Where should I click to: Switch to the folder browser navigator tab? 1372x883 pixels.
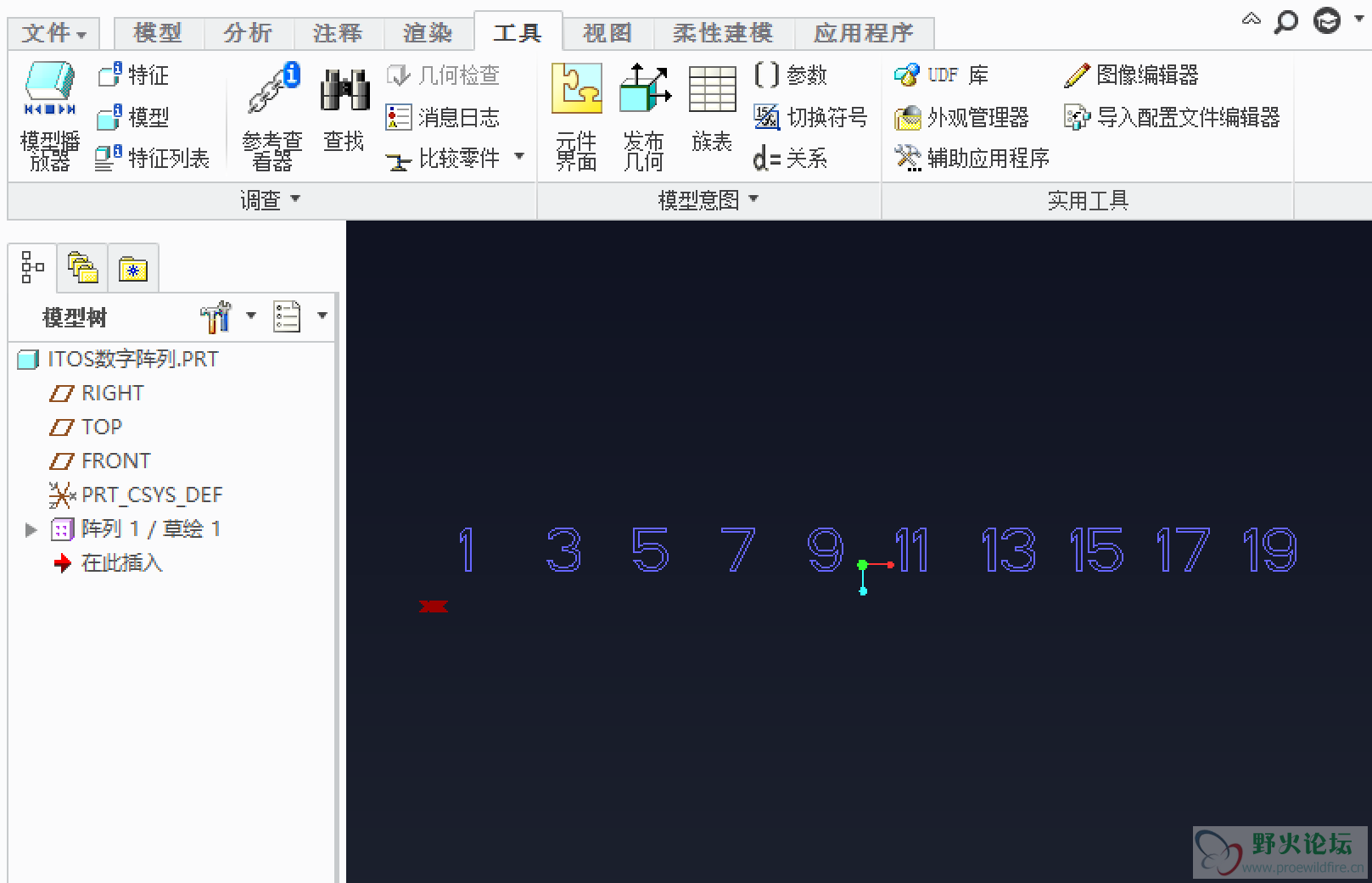point(82,268)
